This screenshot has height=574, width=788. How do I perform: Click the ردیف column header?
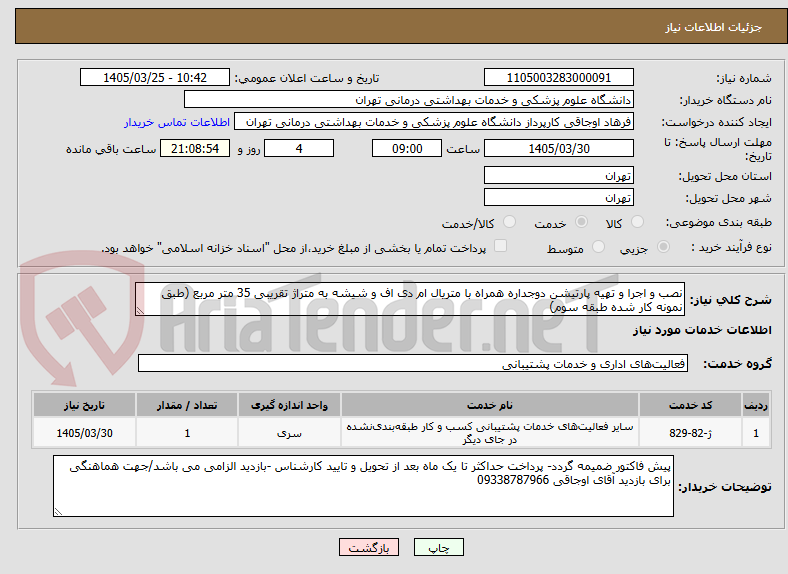coord(756,405)
